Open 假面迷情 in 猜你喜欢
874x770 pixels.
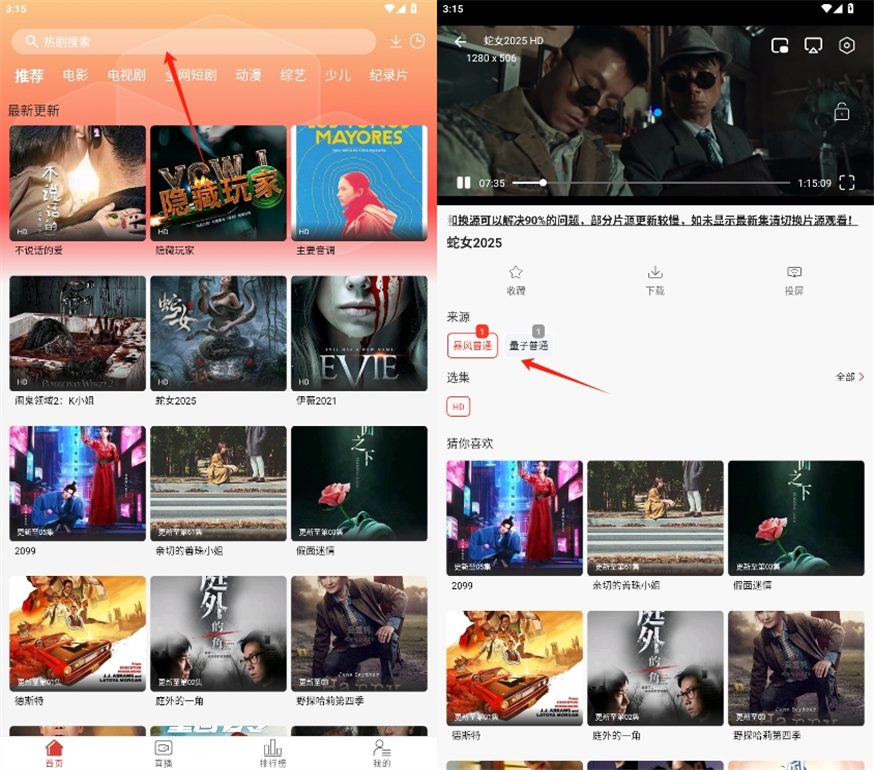coord(796,518)
